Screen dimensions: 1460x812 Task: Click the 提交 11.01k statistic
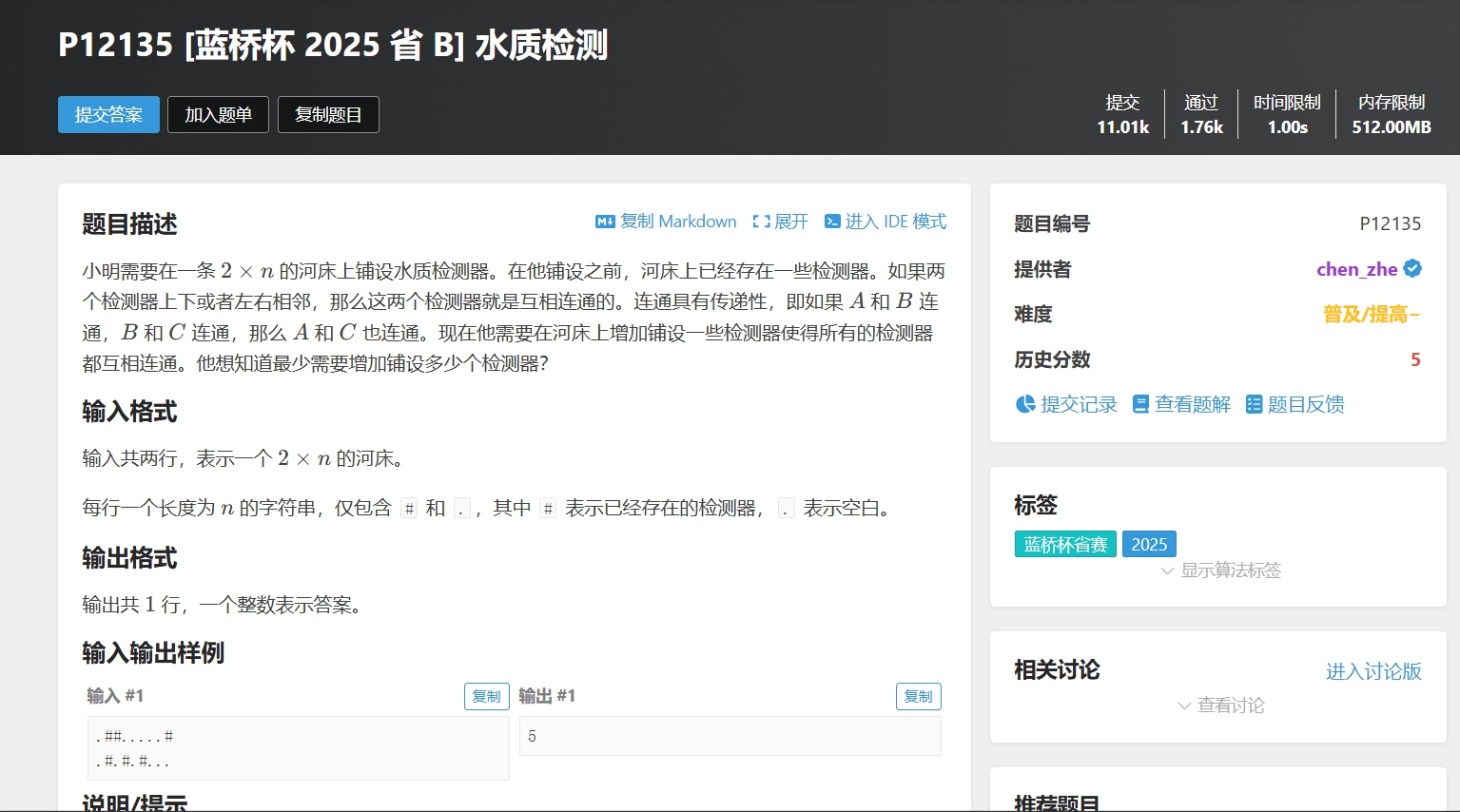point(1122,114)
